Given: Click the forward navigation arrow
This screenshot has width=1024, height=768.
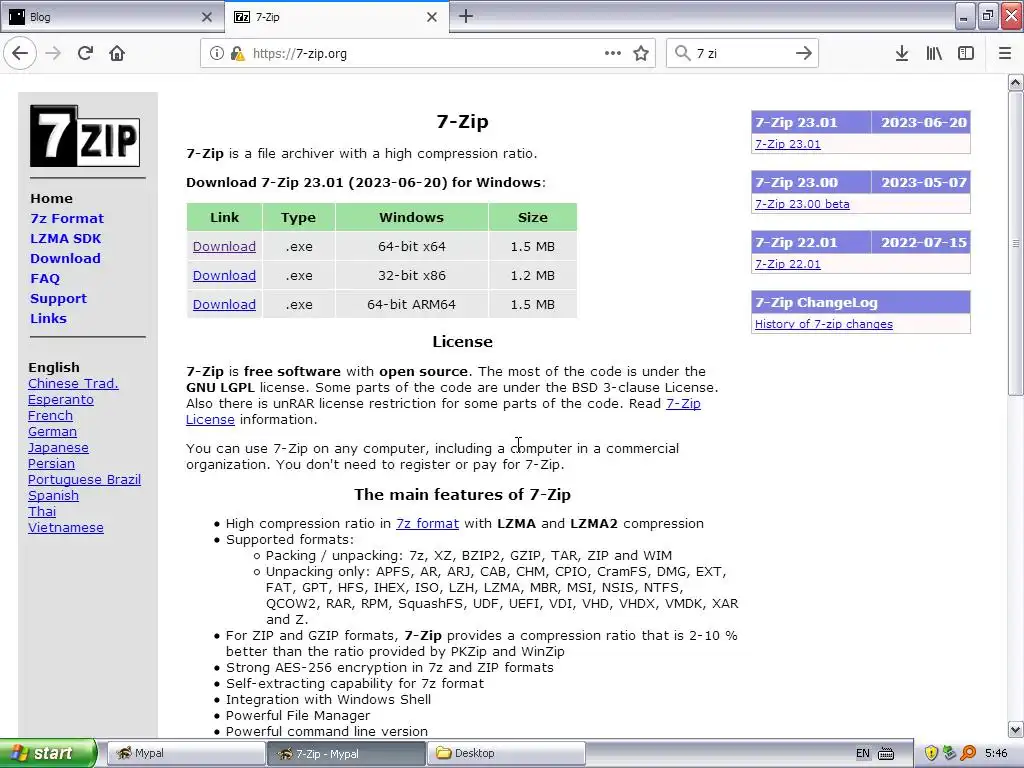Looking at the screenshot, I should point(53,54).
